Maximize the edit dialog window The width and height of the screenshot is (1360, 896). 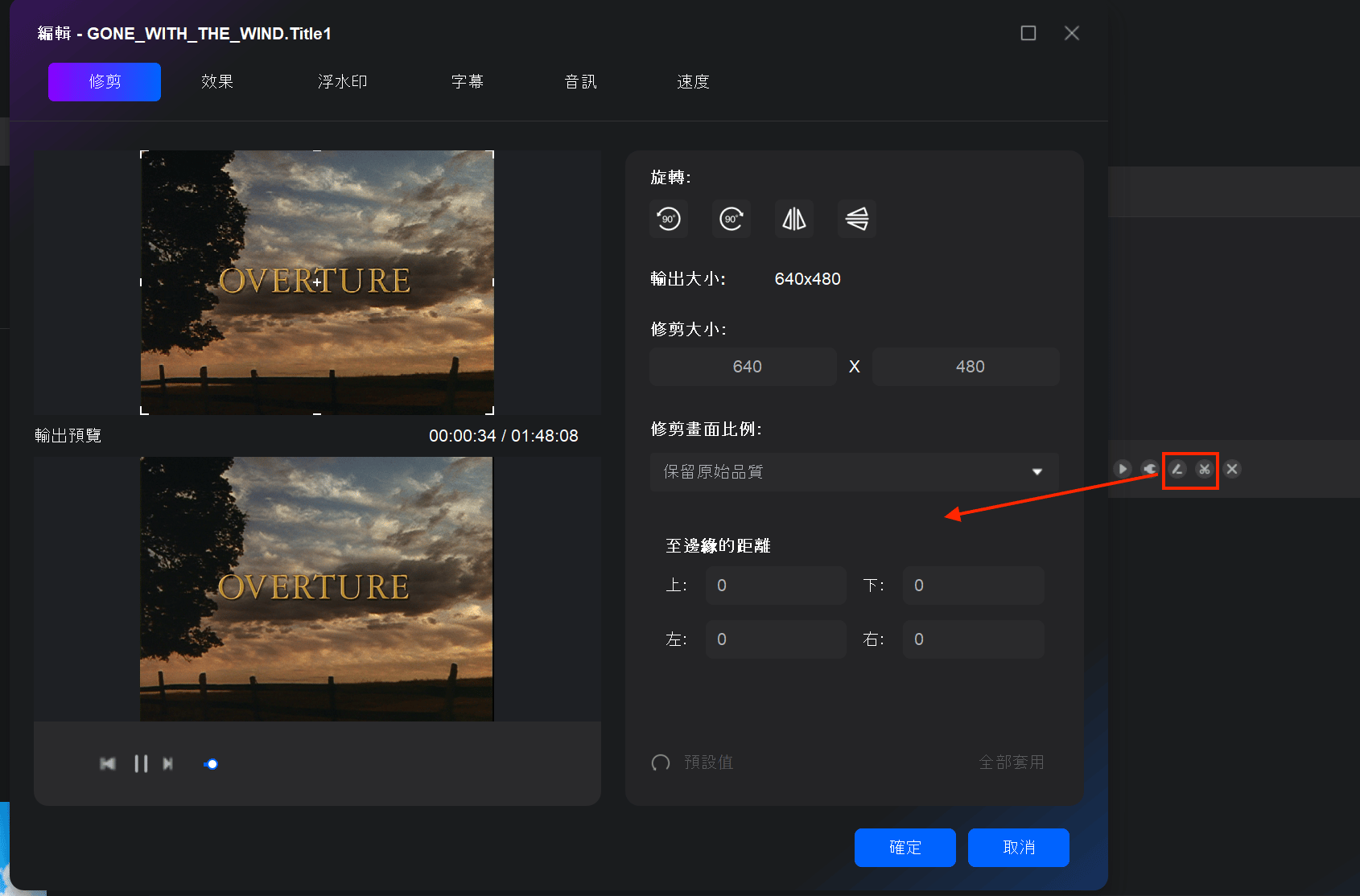pos(1028,33)
